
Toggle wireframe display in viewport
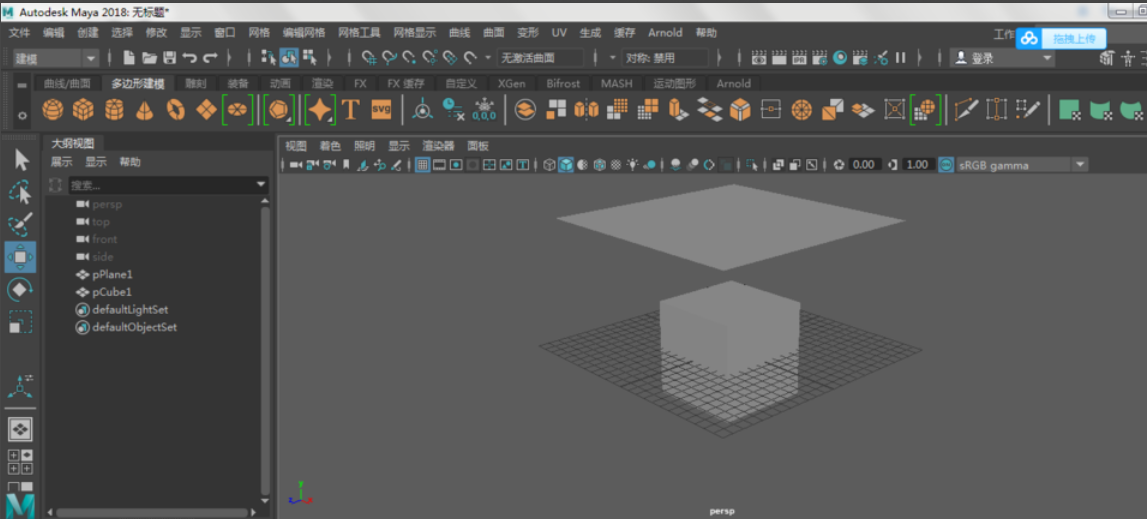click(549, 165)
